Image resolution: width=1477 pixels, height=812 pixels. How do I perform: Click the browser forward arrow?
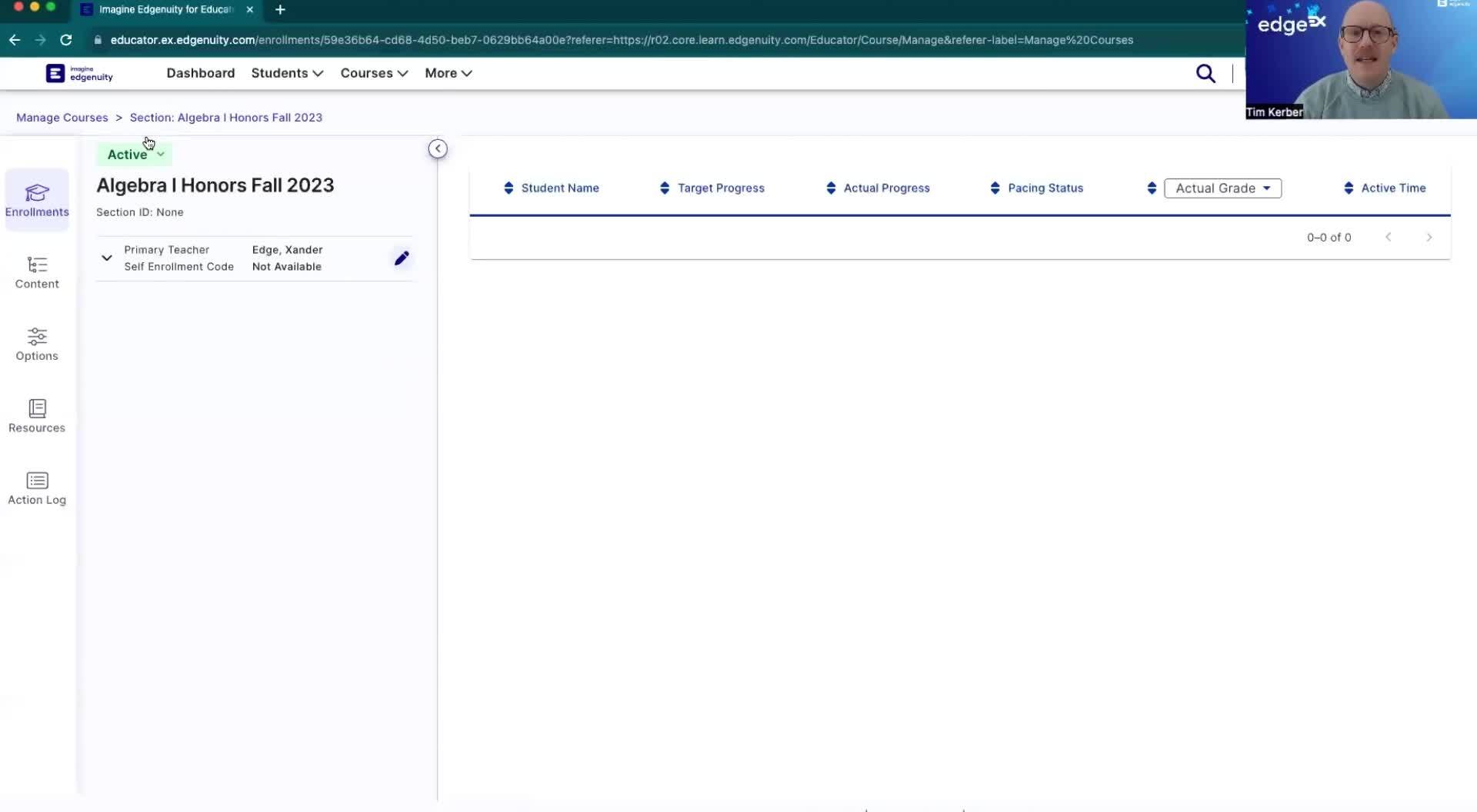pyautogui.click(x=40, y=40)
